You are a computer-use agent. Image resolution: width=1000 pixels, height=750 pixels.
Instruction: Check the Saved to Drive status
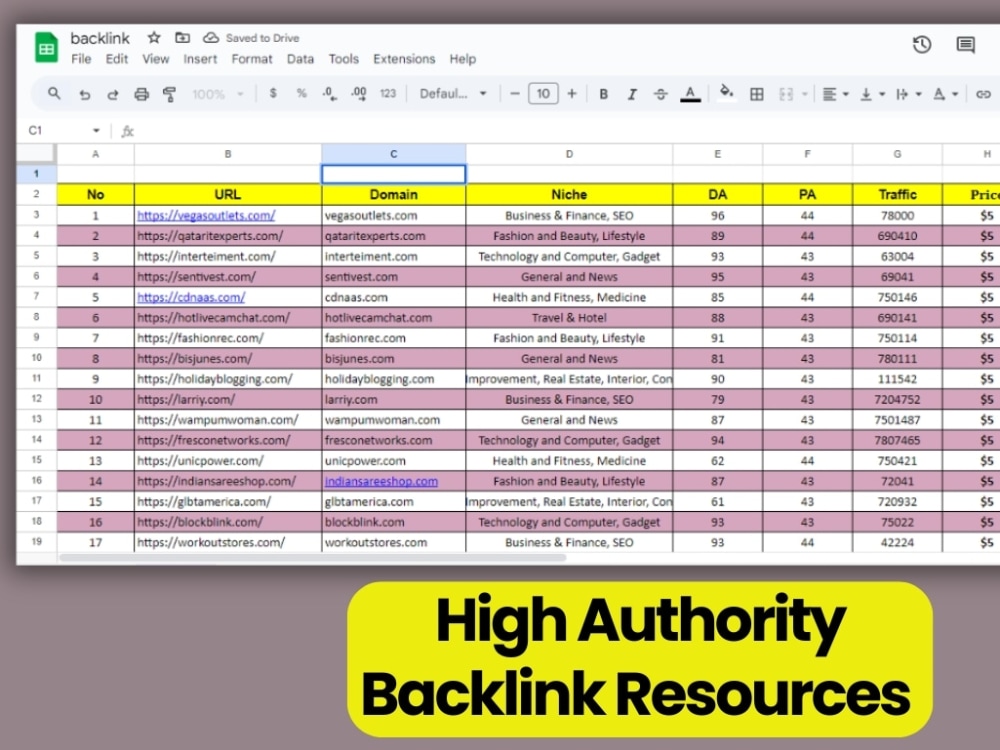[x=251, y=38]
